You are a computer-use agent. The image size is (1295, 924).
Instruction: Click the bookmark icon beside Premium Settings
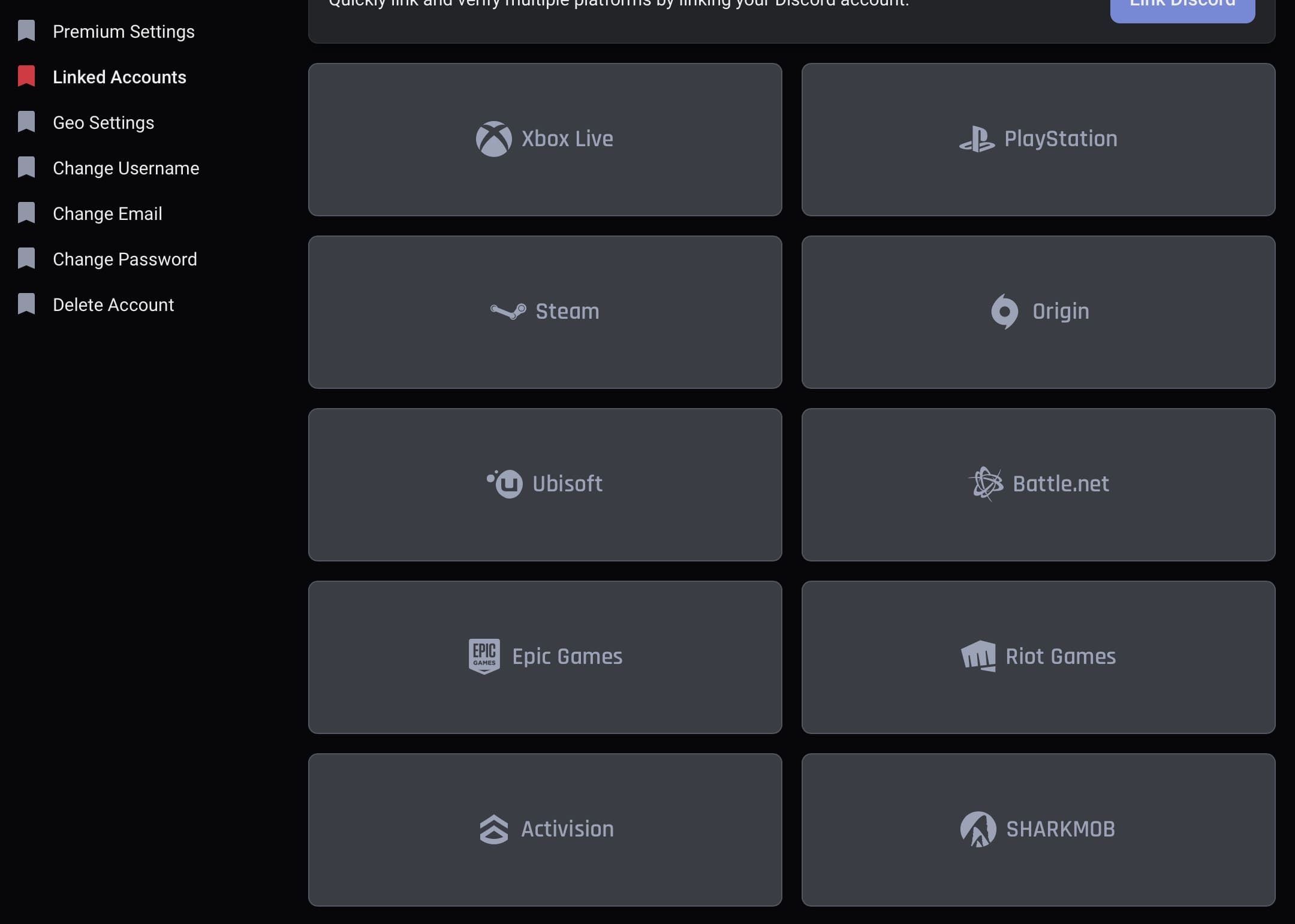click(26, 31)
